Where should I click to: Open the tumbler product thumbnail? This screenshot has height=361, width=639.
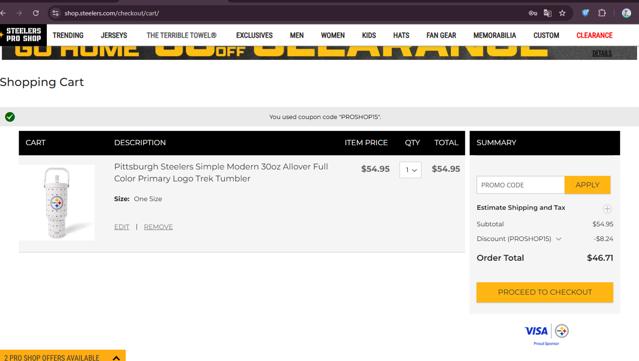pyautogui.click(x=57, y=203)
